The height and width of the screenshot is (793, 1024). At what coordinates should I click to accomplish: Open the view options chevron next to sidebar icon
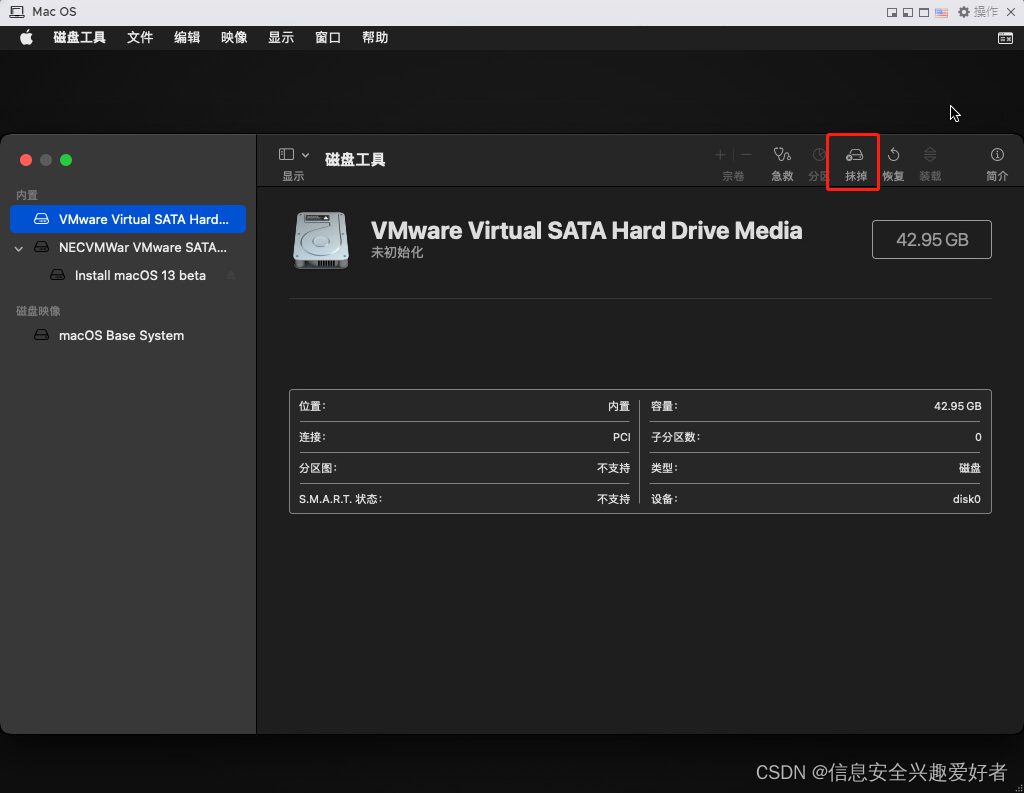[x=305, y=155]
